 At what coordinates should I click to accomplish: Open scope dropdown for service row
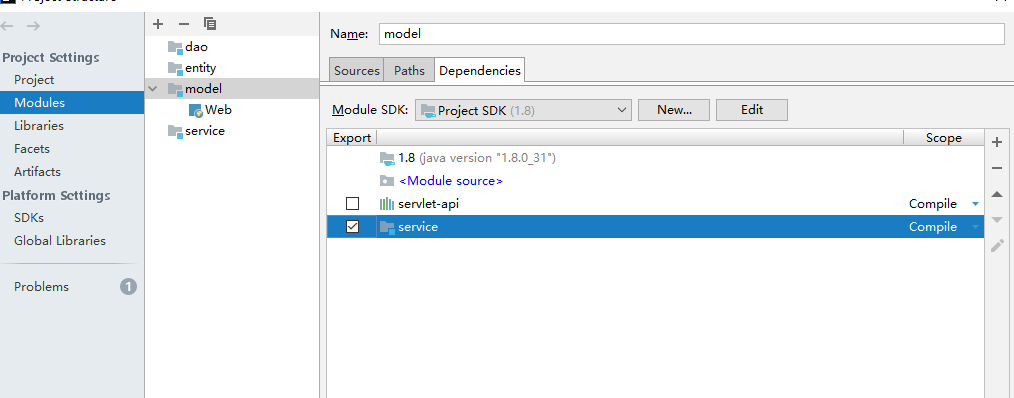(975, 227)
